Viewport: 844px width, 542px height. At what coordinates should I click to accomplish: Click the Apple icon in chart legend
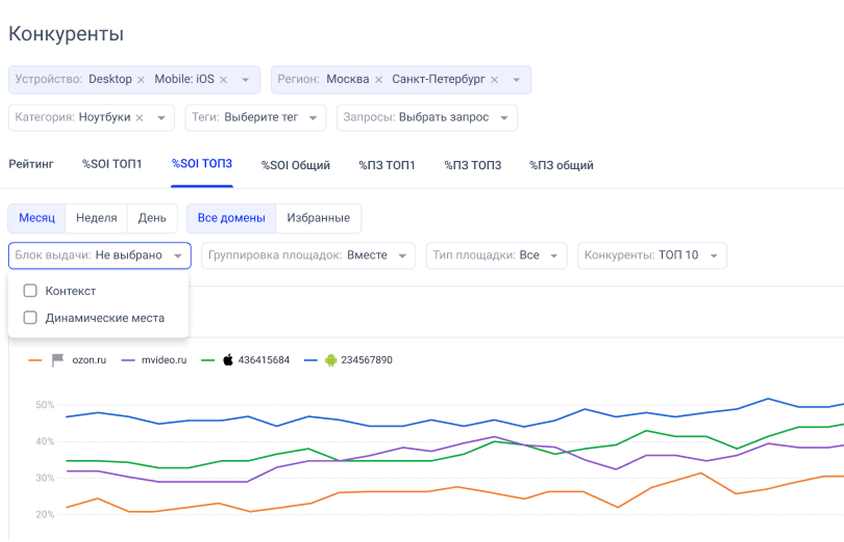click(x=228, y=360)
